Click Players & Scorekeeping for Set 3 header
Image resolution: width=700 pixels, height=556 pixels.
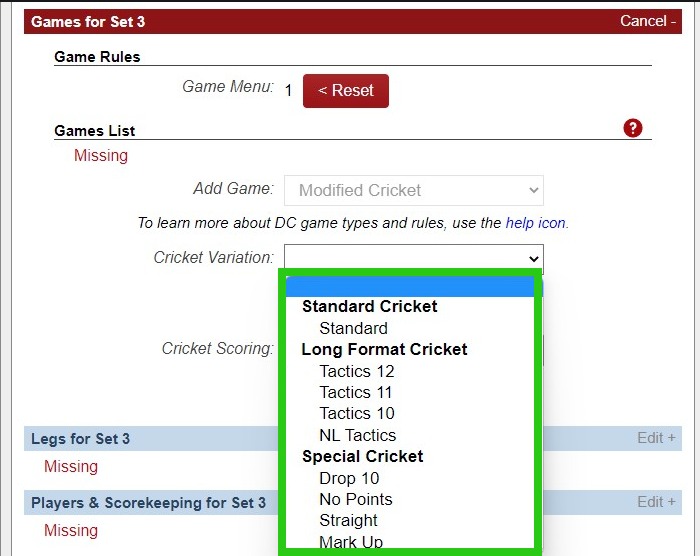(x=148, y=503)
